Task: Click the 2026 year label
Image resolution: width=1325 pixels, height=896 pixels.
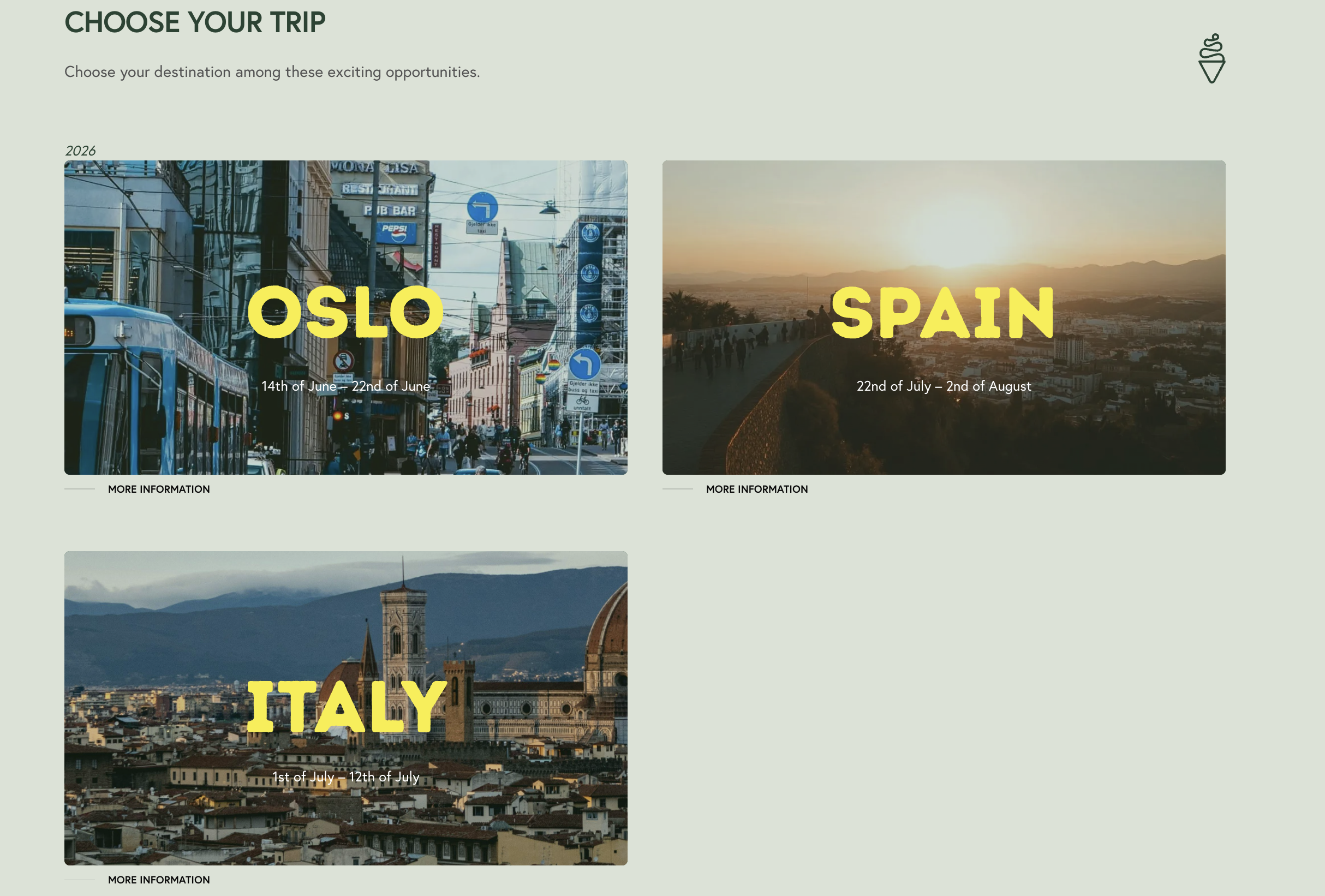Action: click(x=80, y=151)
